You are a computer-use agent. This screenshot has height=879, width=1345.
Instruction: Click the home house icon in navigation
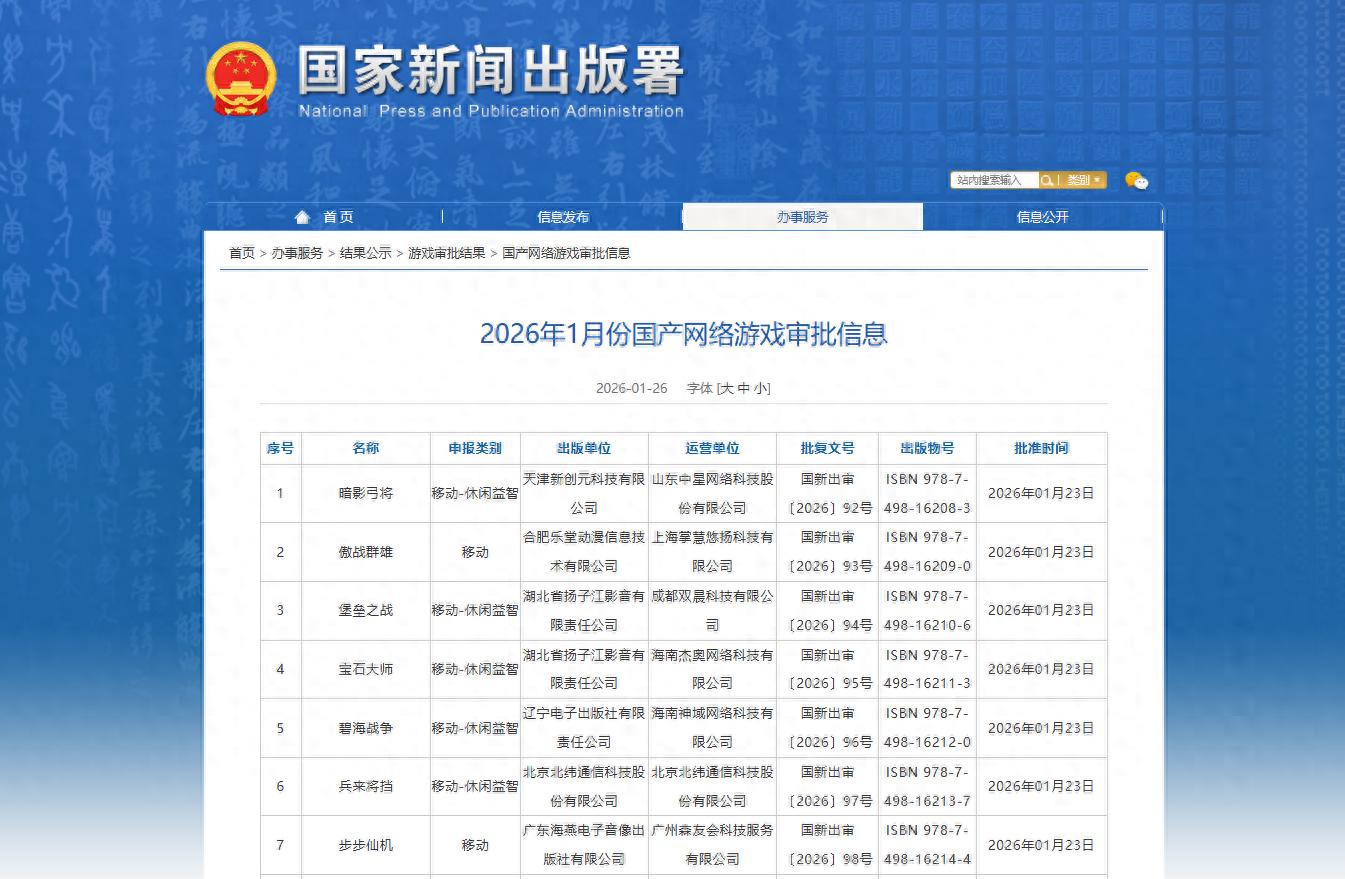(x=303, y=216)
